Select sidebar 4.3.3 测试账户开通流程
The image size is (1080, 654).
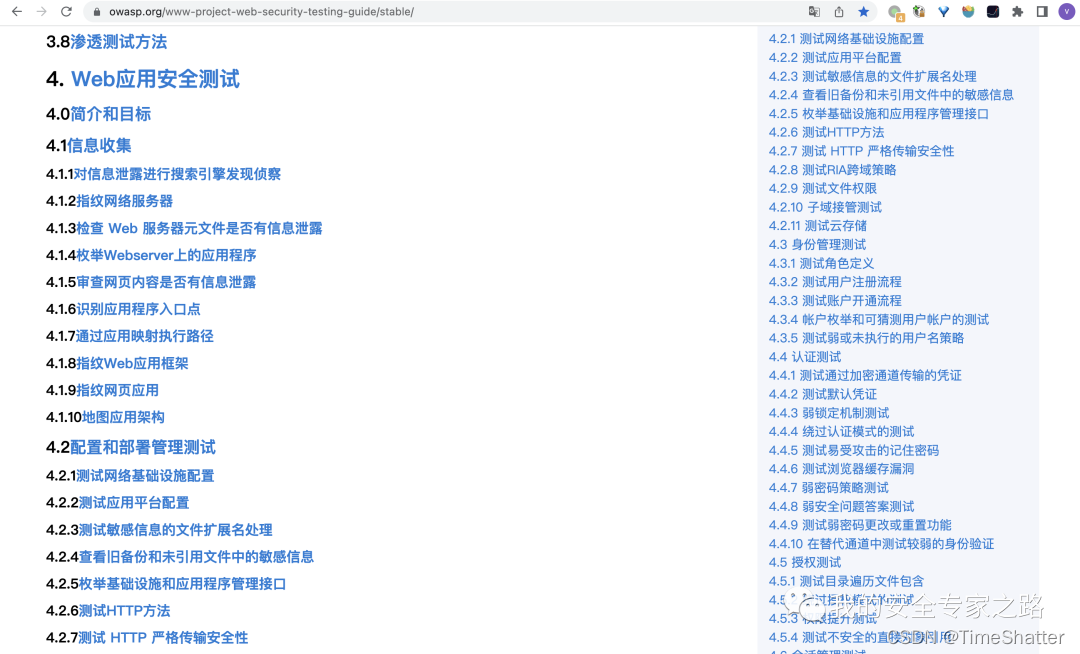[x=835, y=300]
